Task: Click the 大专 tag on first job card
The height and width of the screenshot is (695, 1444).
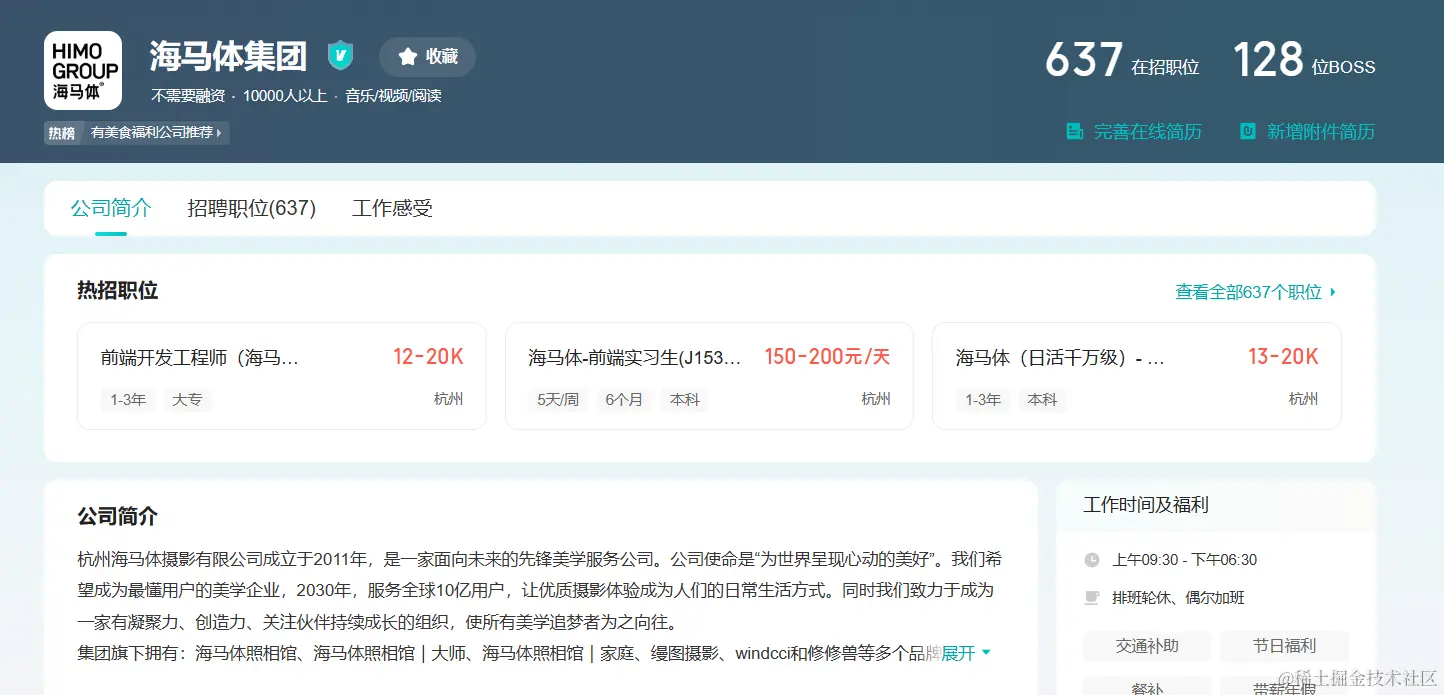Action: [187, 399]
